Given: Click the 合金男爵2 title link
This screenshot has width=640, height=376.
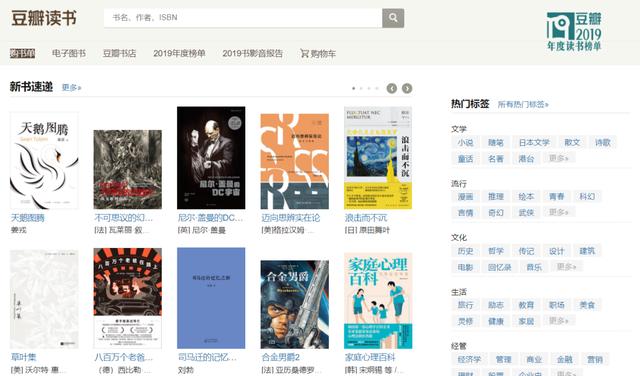Looking at the screenshot, I should (280, 357).
